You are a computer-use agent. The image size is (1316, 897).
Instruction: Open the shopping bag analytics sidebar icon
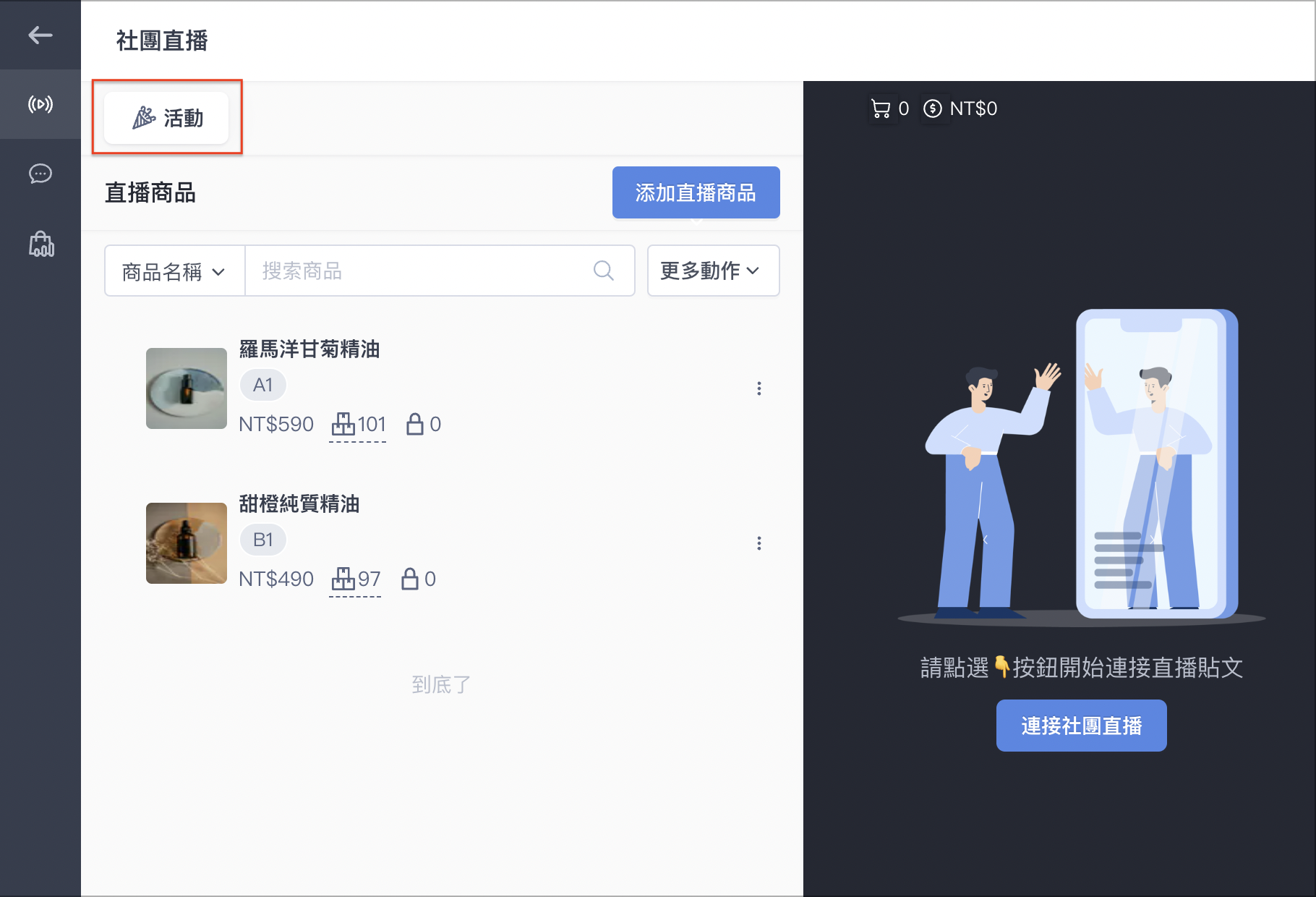tap(41, 244)
